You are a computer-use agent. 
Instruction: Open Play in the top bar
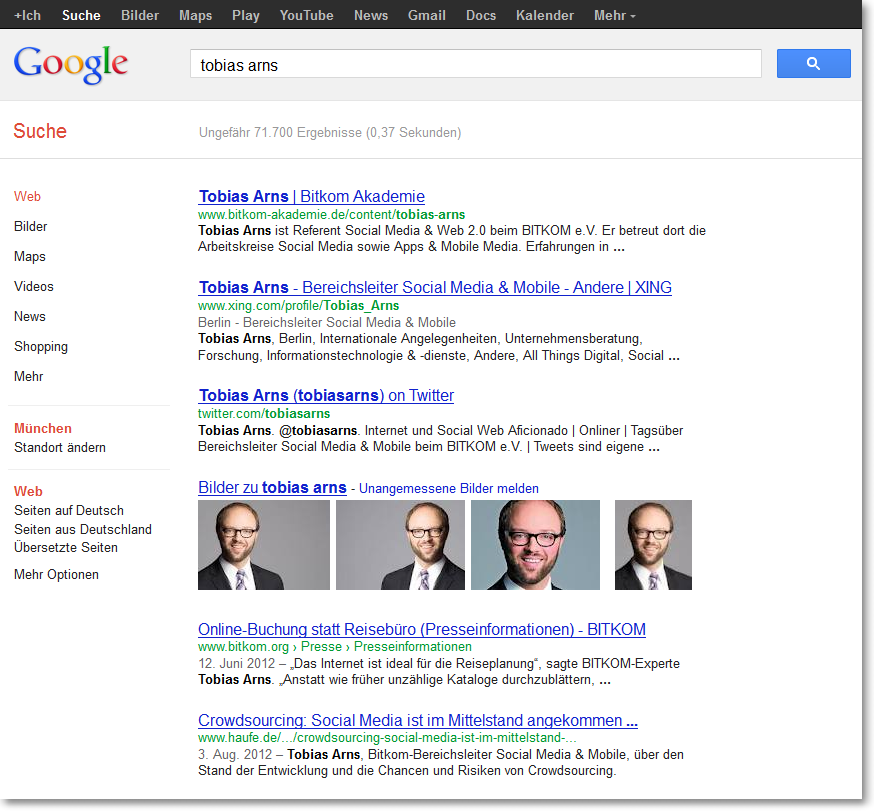tap(246, 15)
